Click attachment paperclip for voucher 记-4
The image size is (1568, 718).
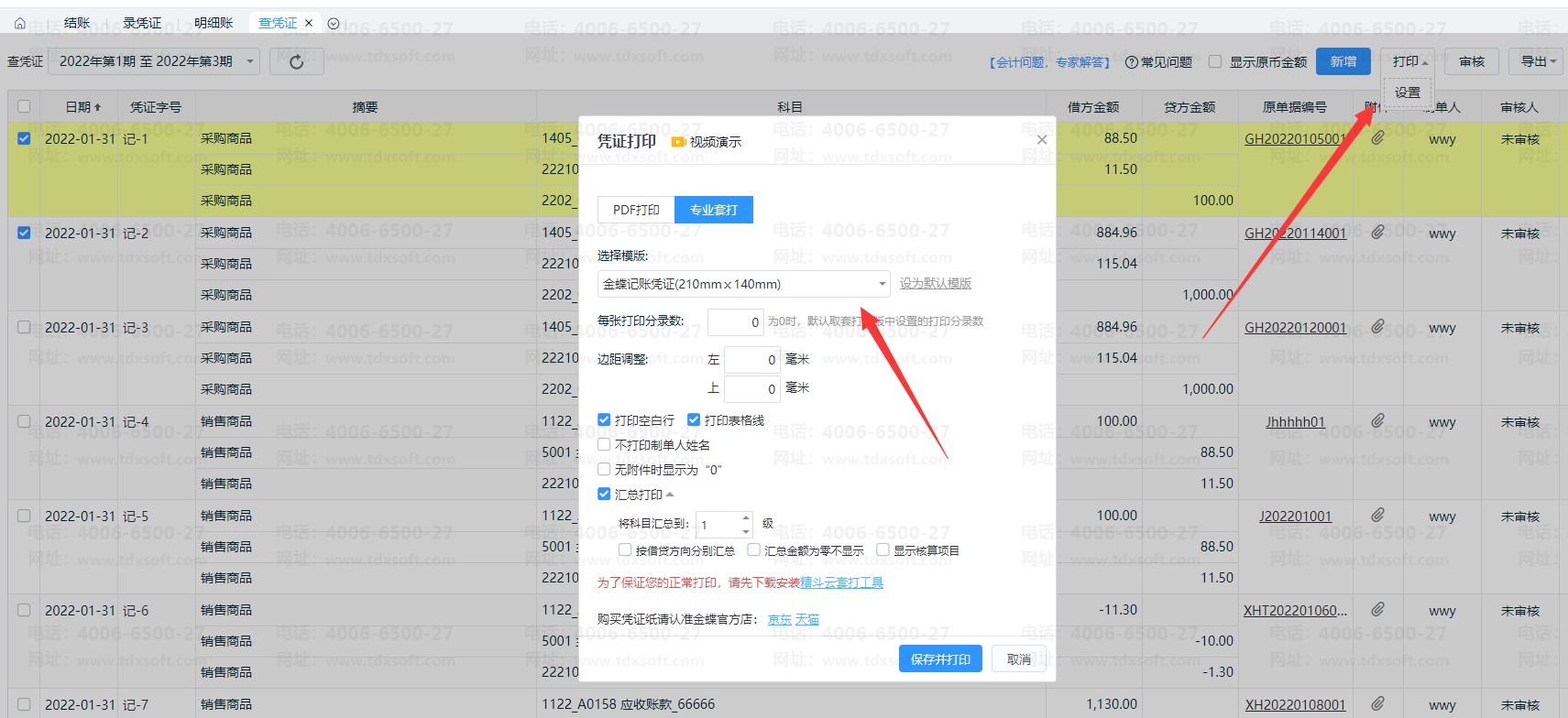[x=1377, y=421]
